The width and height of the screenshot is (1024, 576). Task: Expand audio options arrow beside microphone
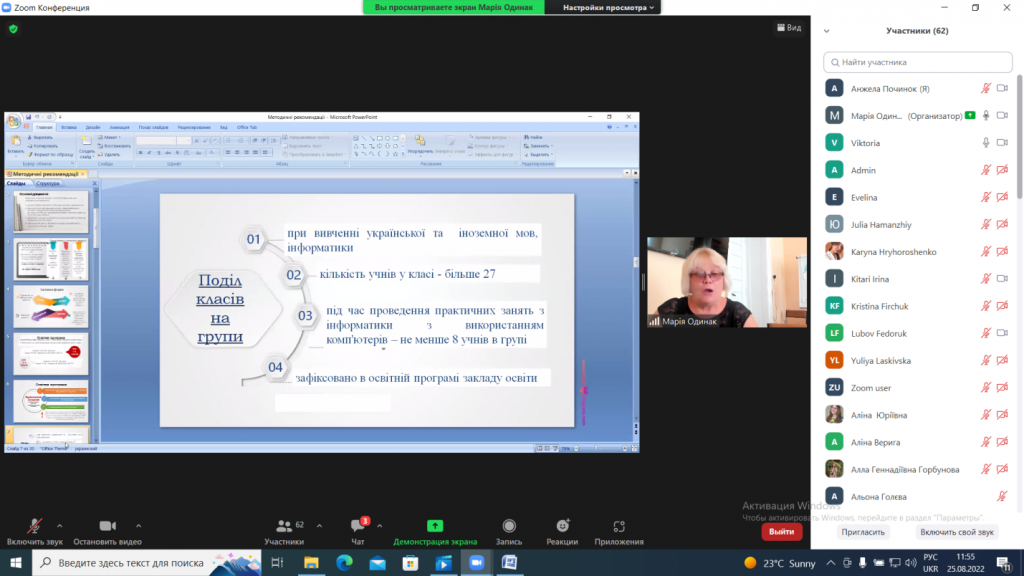(x=59, y=526)
